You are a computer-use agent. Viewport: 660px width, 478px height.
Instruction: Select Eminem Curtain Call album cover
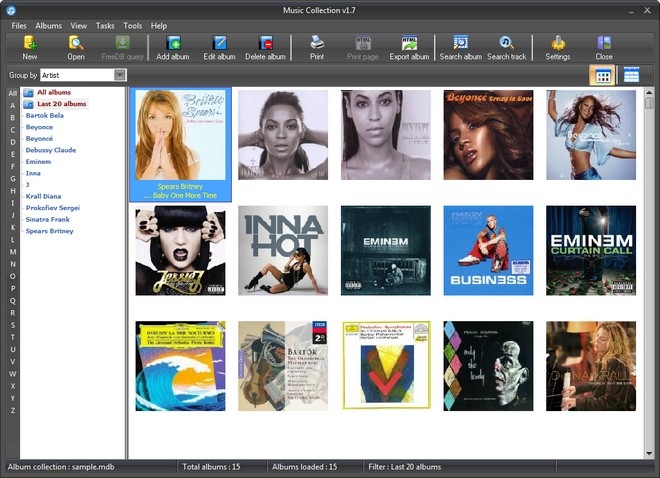591,250
